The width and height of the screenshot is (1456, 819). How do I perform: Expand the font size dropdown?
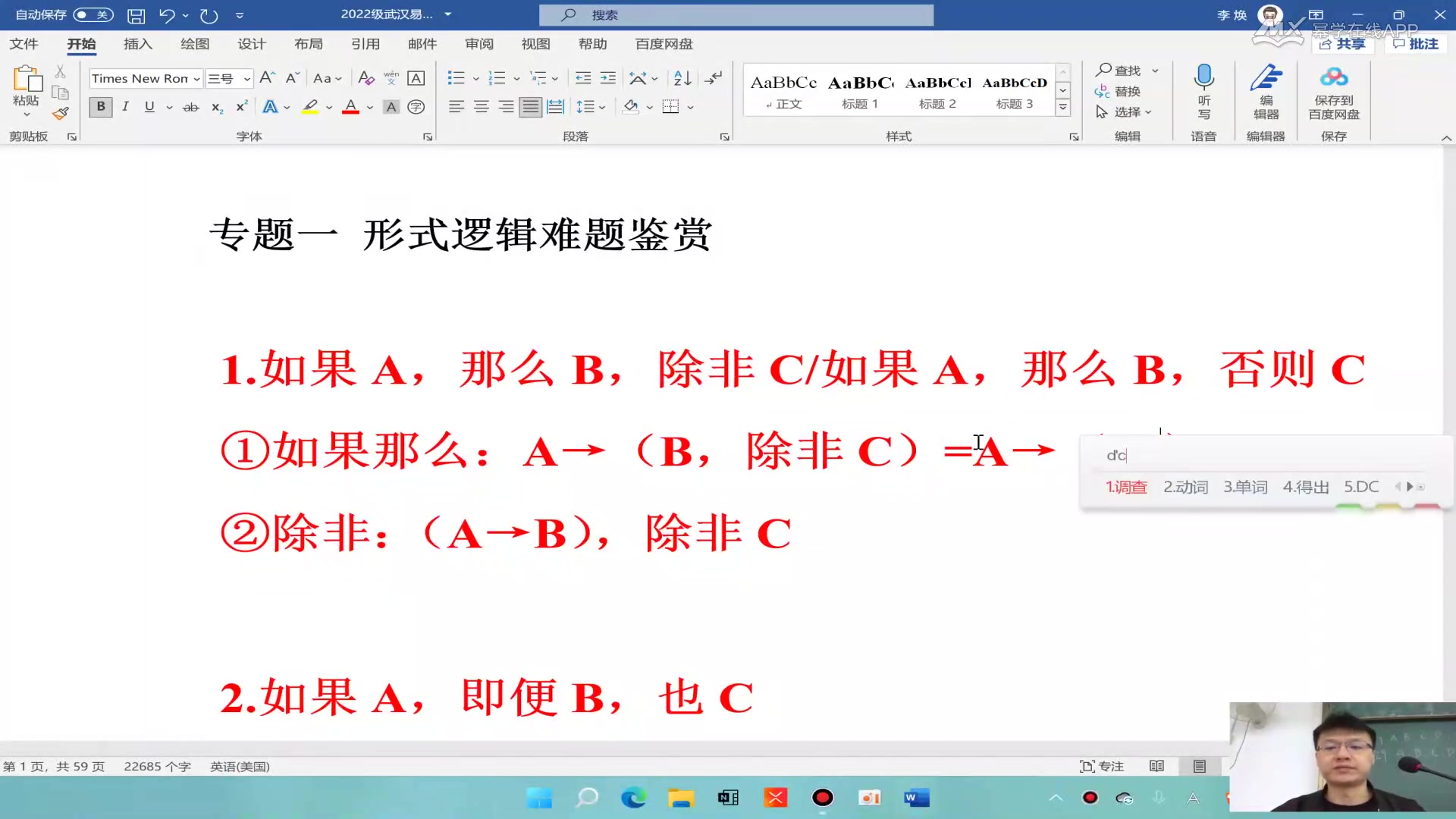tap(246, 78)
